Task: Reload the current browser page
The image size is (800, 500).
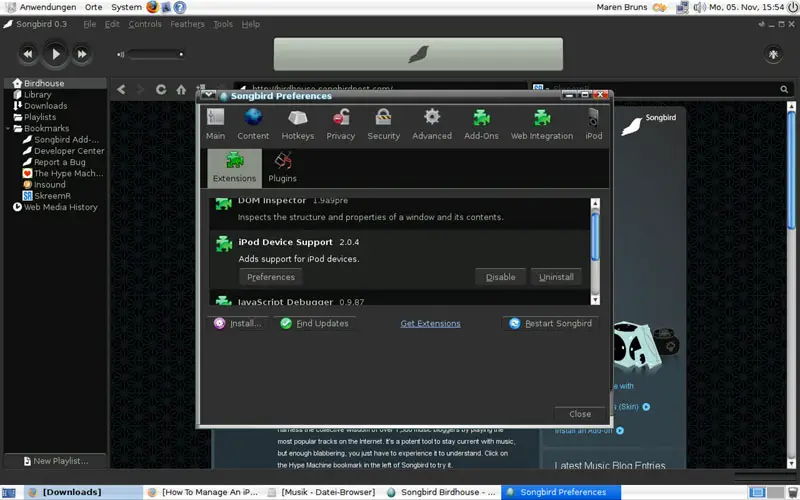Action: pos(161,89)
